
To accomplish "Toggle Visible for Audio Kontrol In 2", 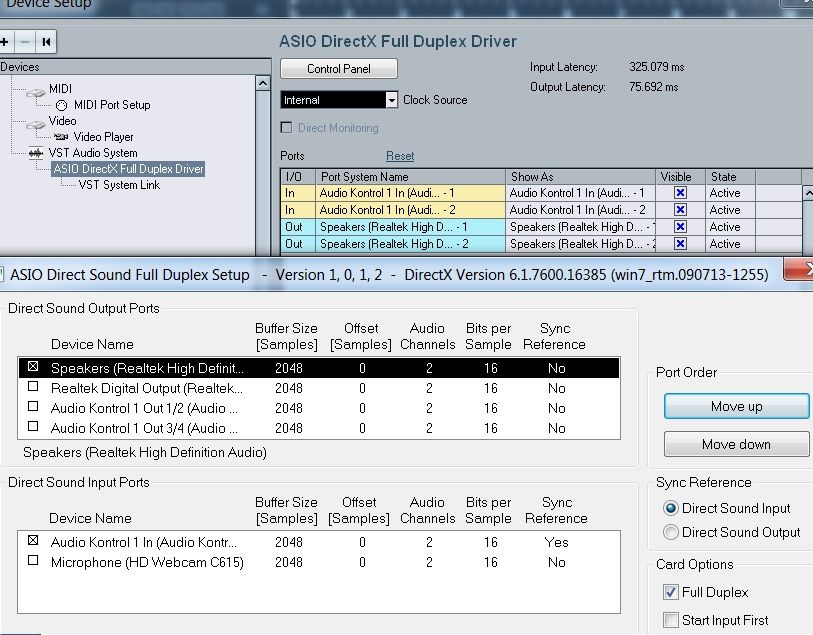I will pos(680,210).
